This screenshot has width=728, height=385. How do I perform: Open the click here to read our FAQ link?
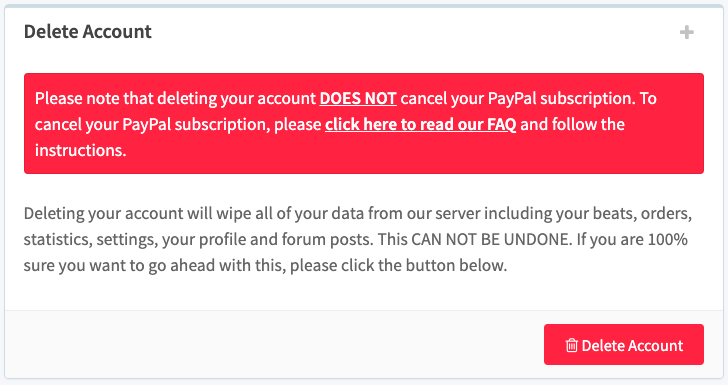click(420, 124)
